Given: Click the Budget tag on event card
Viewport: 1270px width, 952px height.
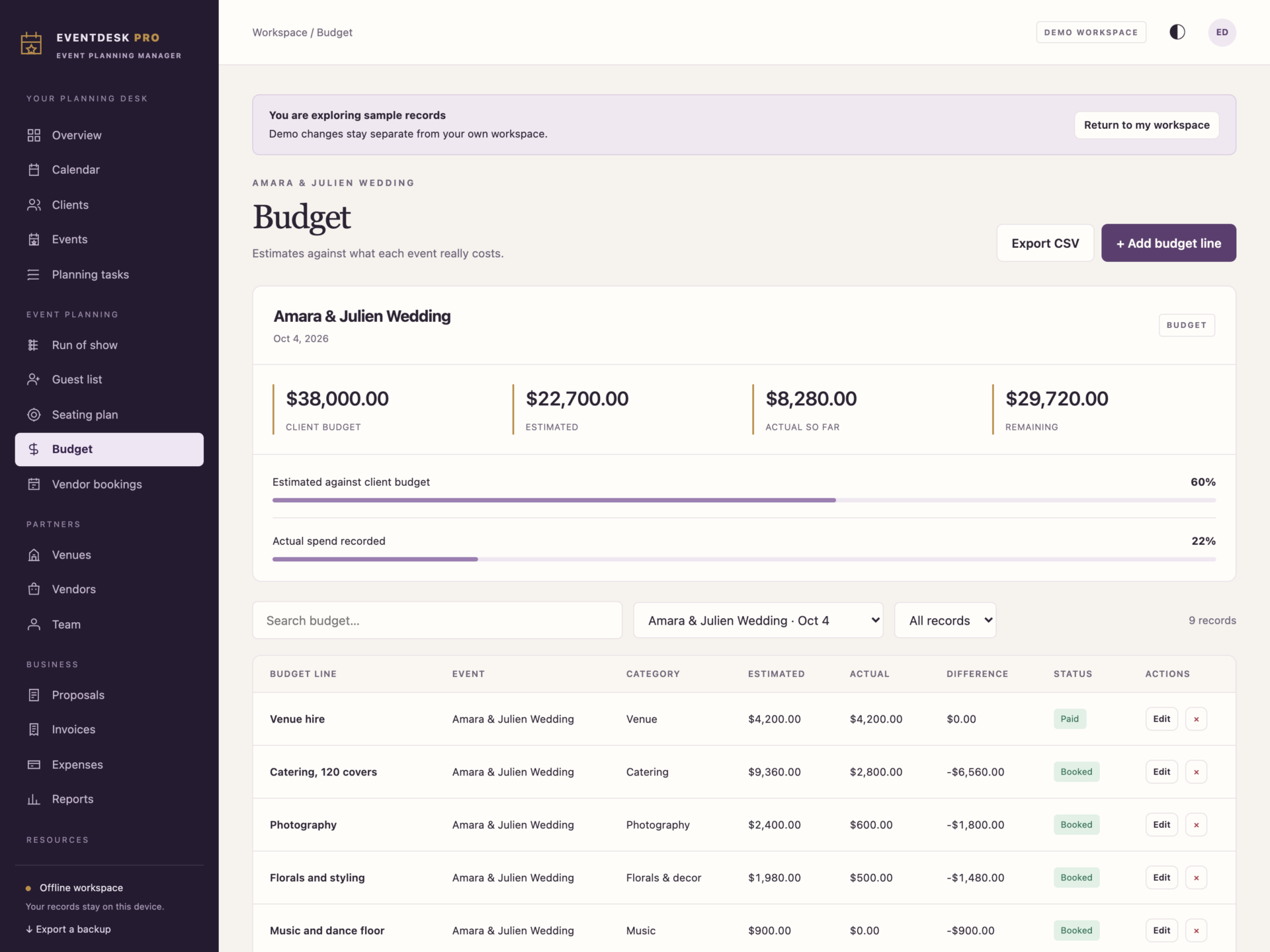Looking at the screenshot, I should pos(1187,325).
